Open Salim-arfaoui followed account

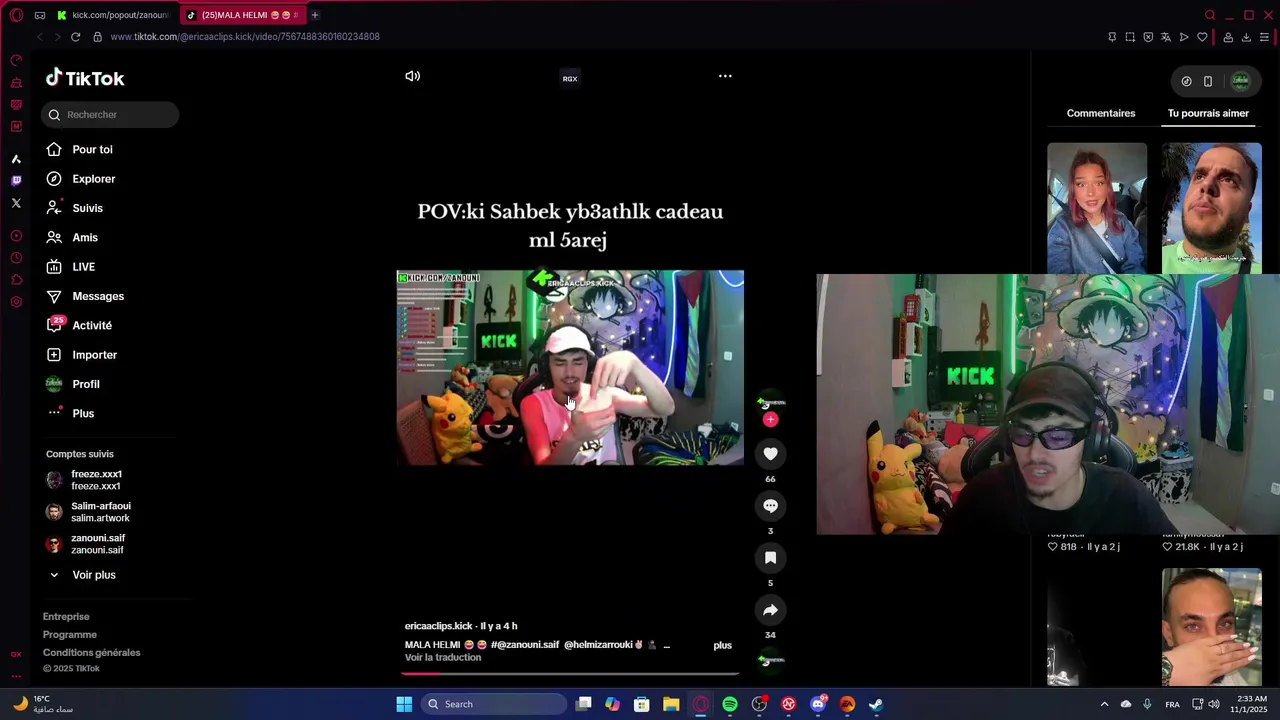pos(88,512)
